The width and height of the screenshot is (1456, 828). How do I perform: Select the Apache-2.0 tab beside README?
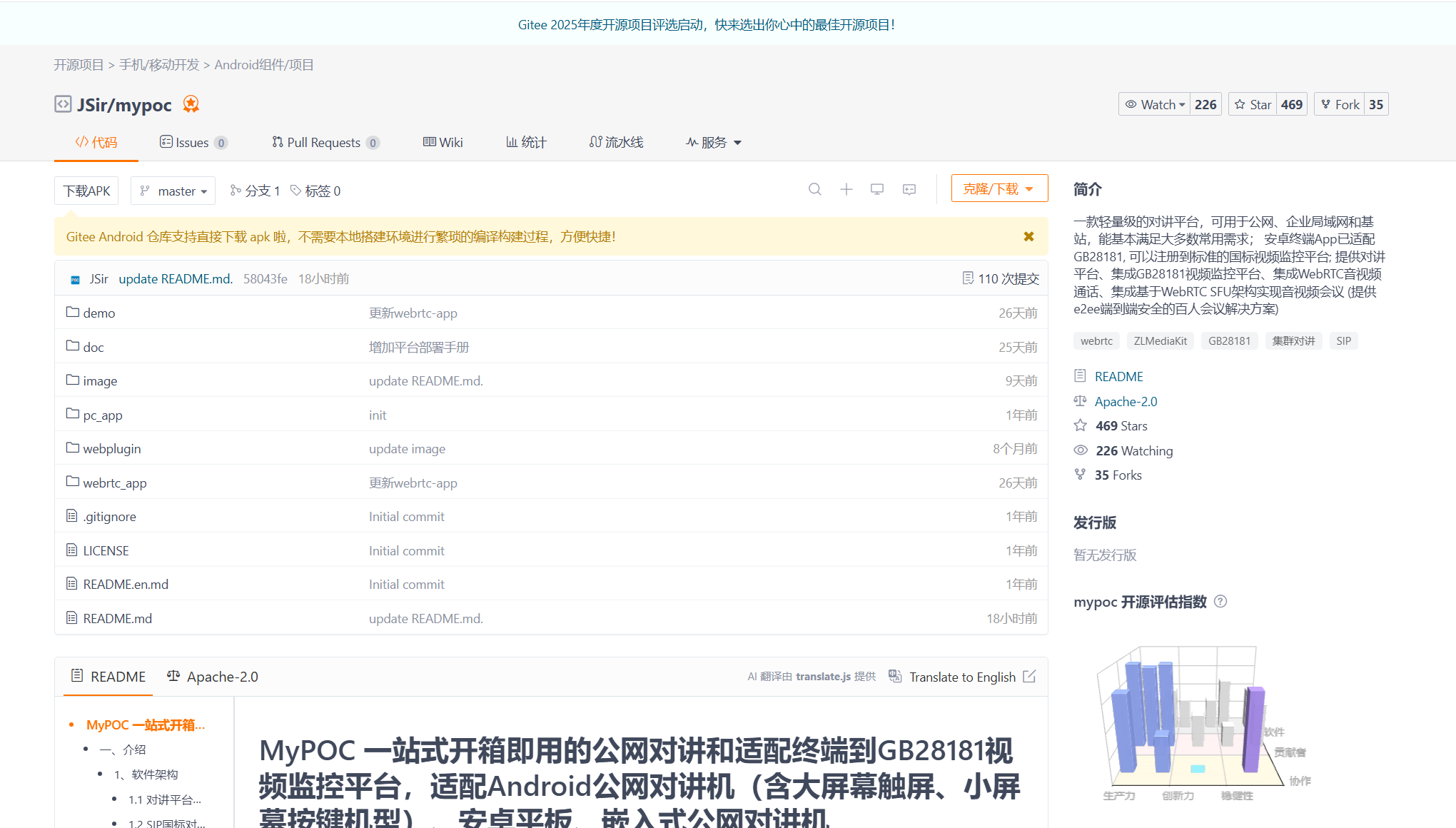tap(213, 676)
